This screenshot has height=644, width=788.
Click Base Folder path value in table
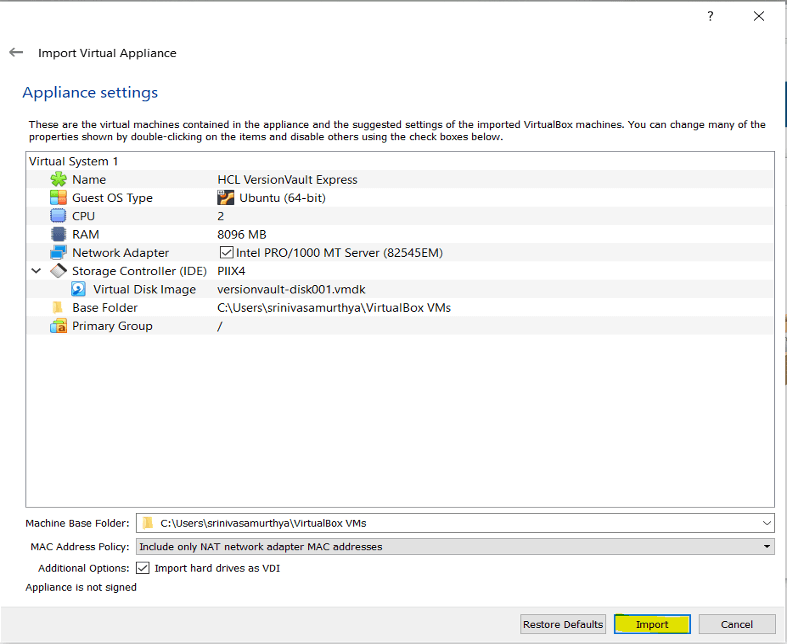[334, 307]
